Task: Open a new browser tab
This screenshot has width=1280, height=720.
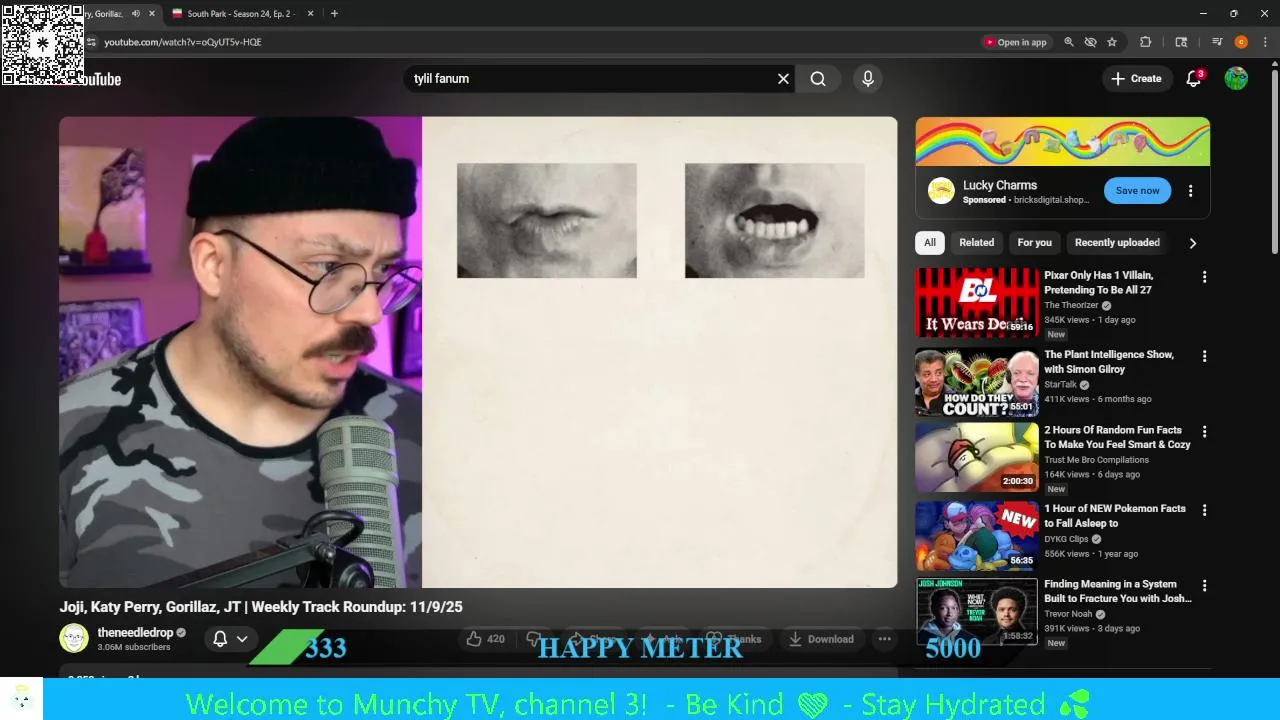Action: click(x=334, y=14)
